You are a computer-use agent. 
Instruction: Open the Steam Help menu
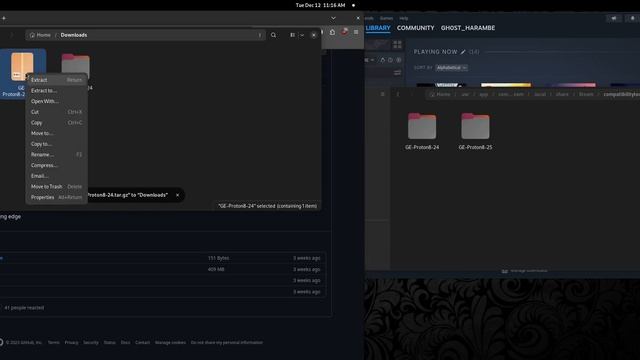404,18
